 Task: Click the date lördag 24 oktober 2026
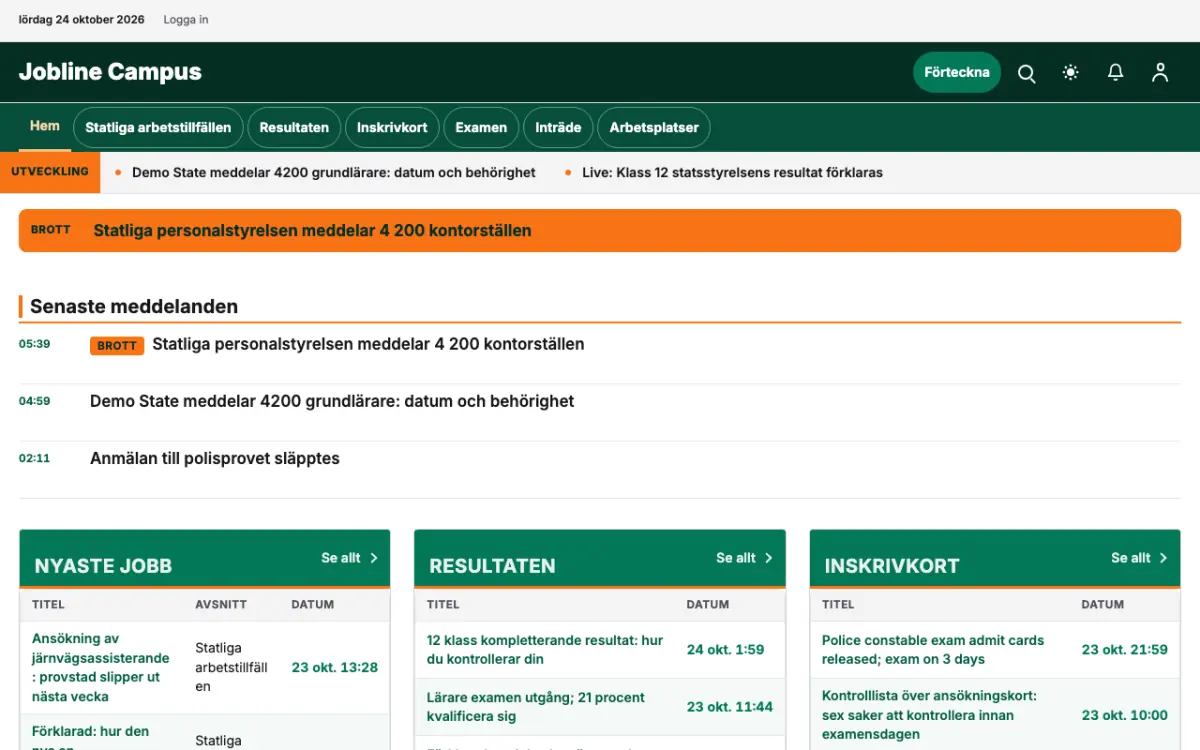click(x=82, y=20)
